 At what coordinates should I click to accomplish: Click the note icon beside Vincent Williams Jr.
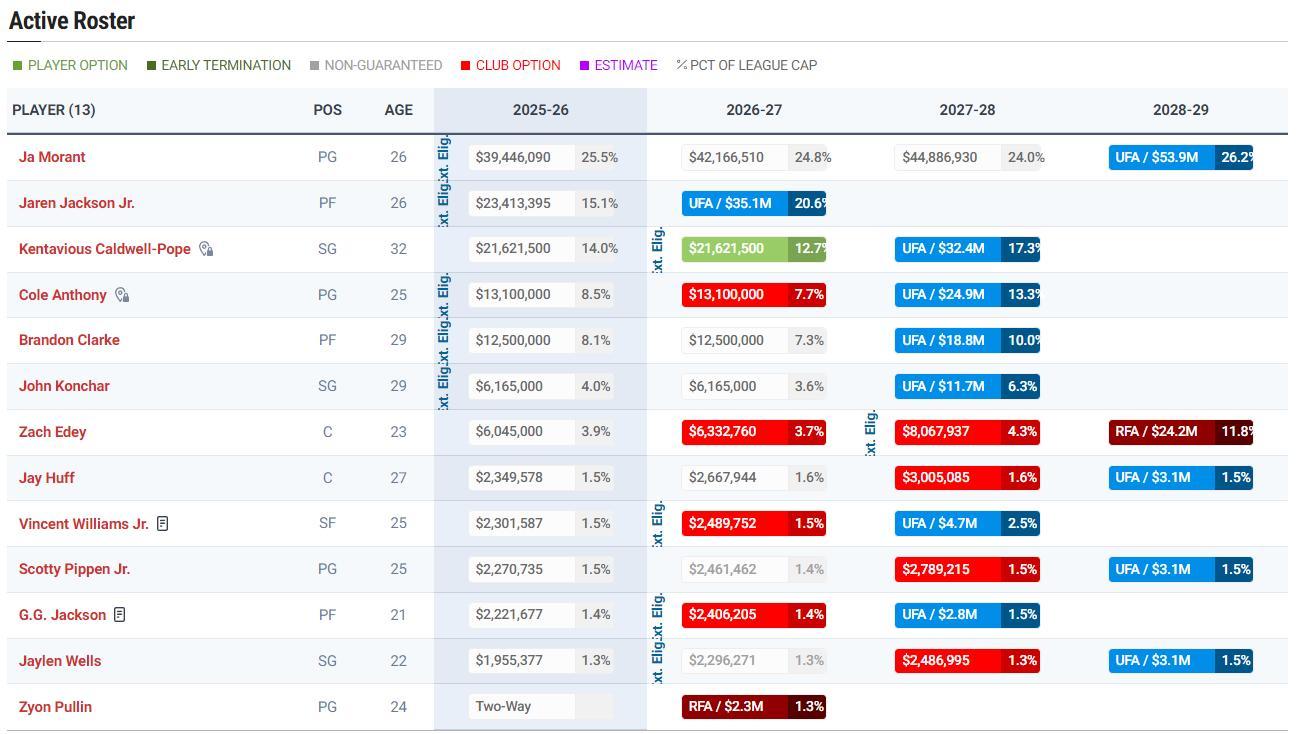(x=162, y=523)
